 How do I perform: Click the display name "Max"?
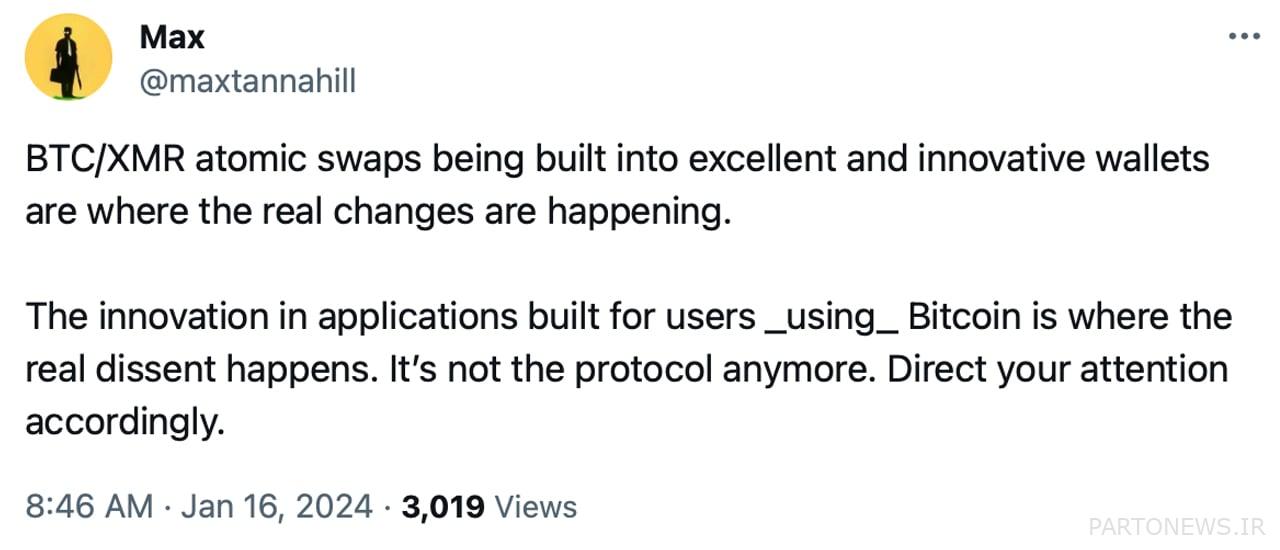(172, 37)
